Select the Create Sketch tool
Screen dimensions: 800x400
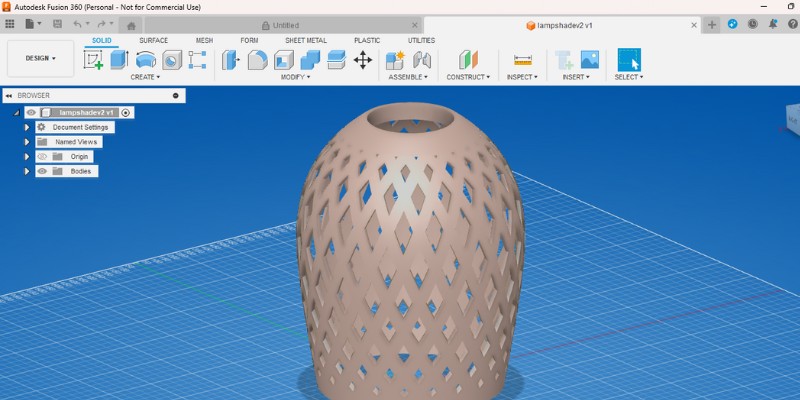click(x=93, y=60)
